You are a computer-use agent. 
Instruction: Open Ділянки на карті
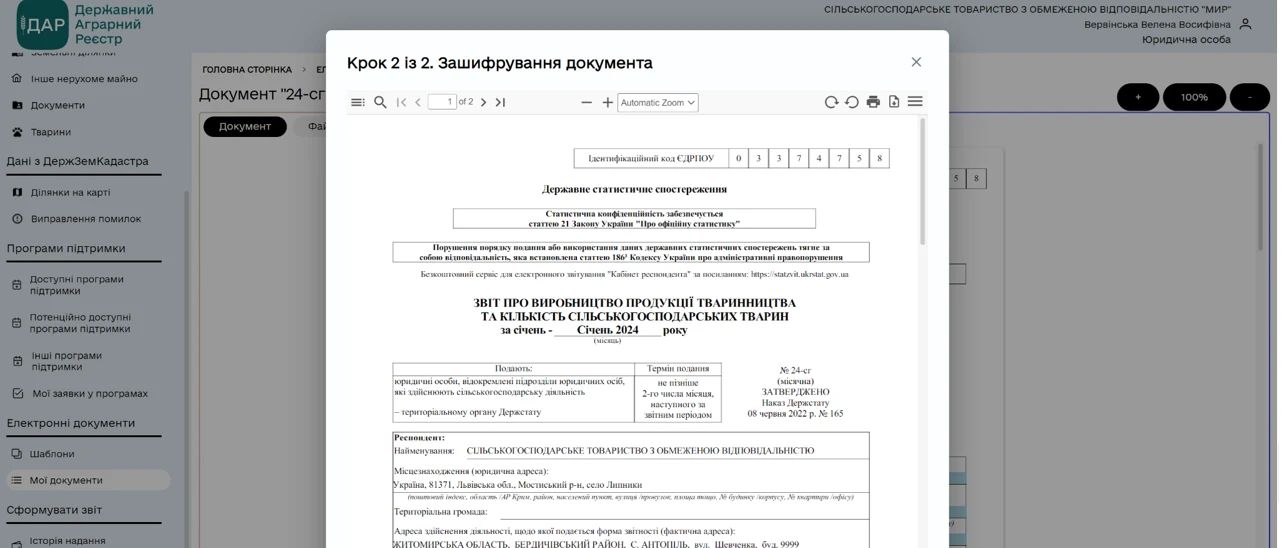click(x=71, y=193)
